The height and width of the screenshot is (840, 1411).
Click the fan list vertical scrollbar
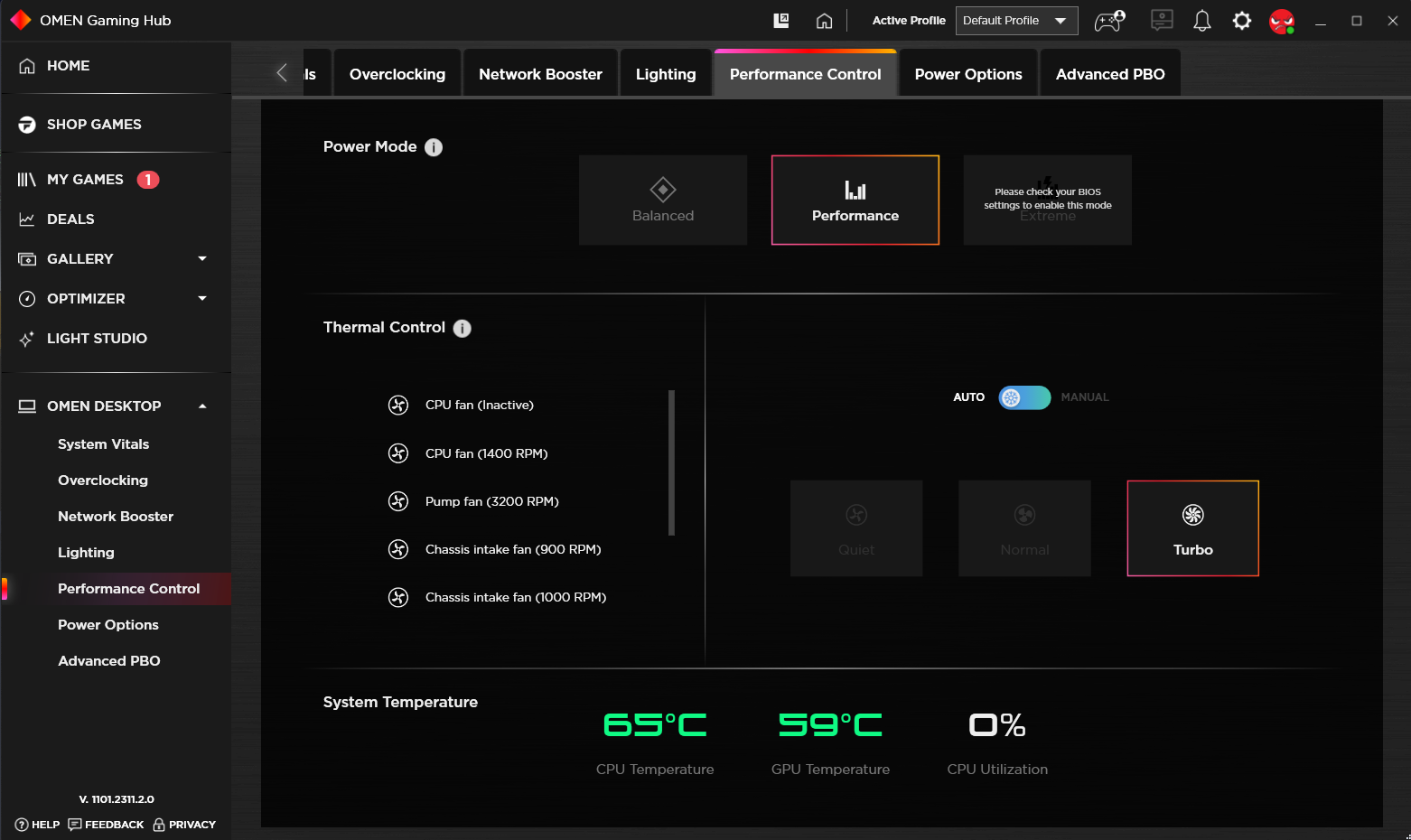(671, 462)
